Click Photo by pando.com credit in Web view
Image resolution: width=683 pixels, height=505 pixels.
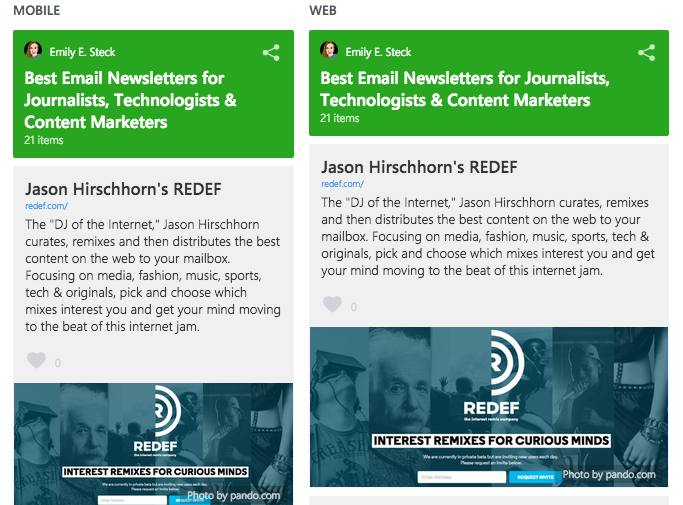pos(609,474)
